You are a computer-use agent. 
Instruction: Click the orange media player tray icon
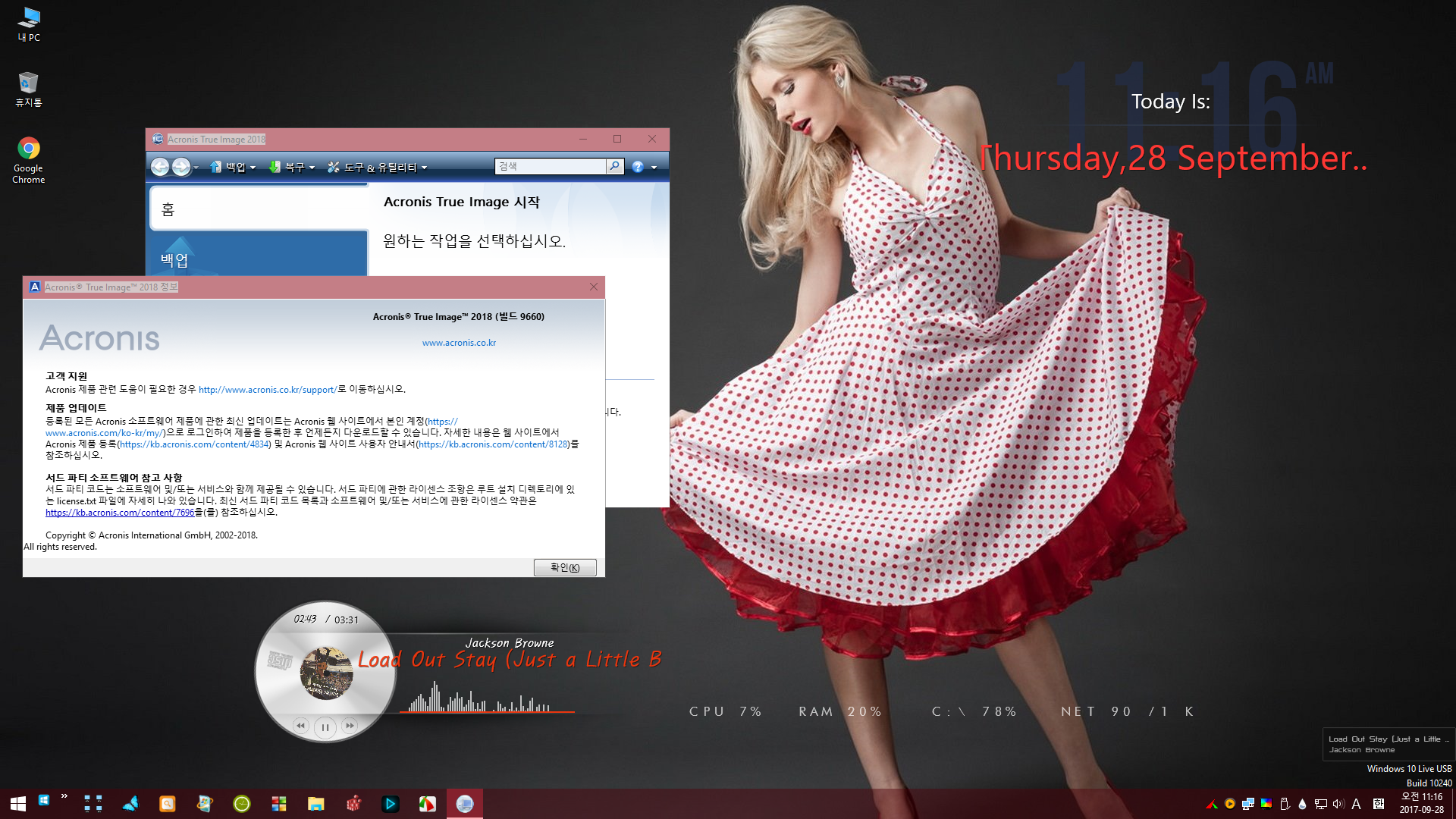click(x=1230, y=804)
